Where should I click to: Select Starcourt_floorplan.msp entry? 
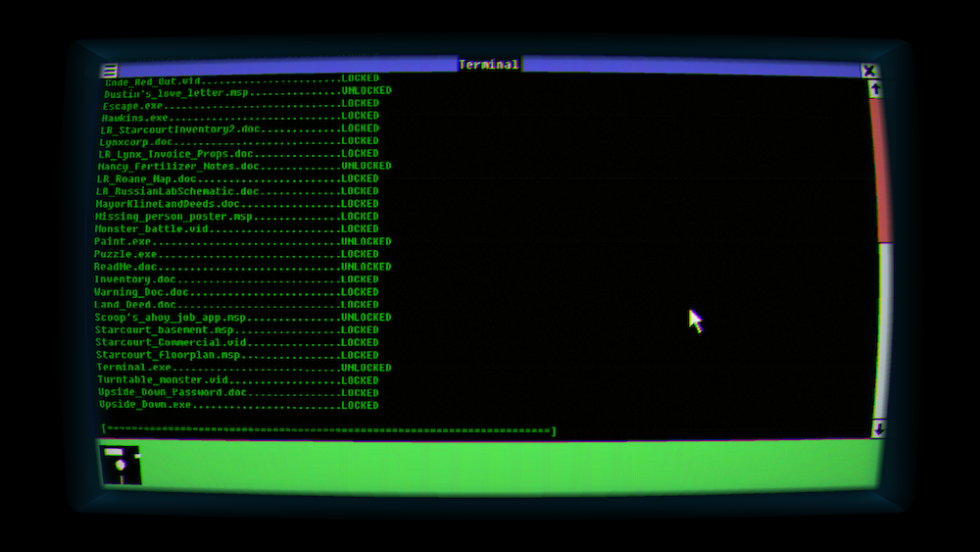[x=237, y=355]
